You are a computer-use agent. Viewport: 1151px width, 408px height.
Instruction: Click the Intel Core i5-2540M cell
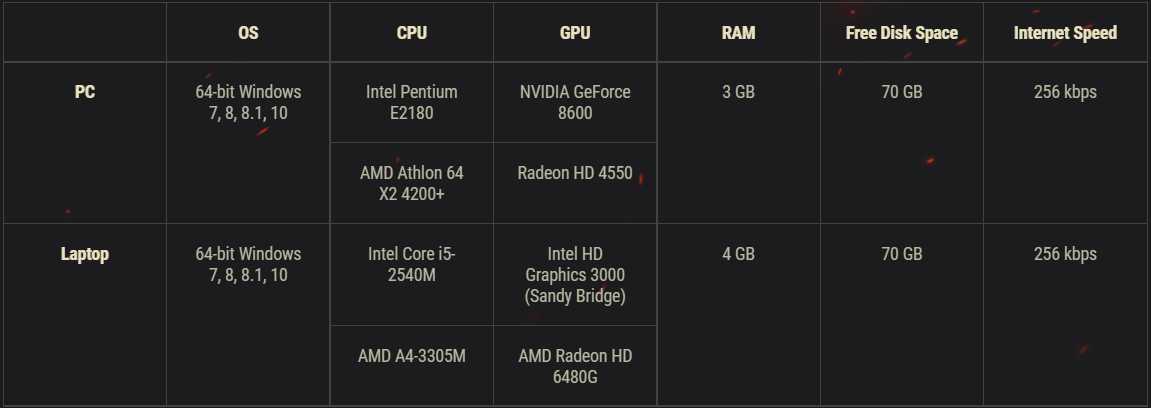[x=411, y=264]
